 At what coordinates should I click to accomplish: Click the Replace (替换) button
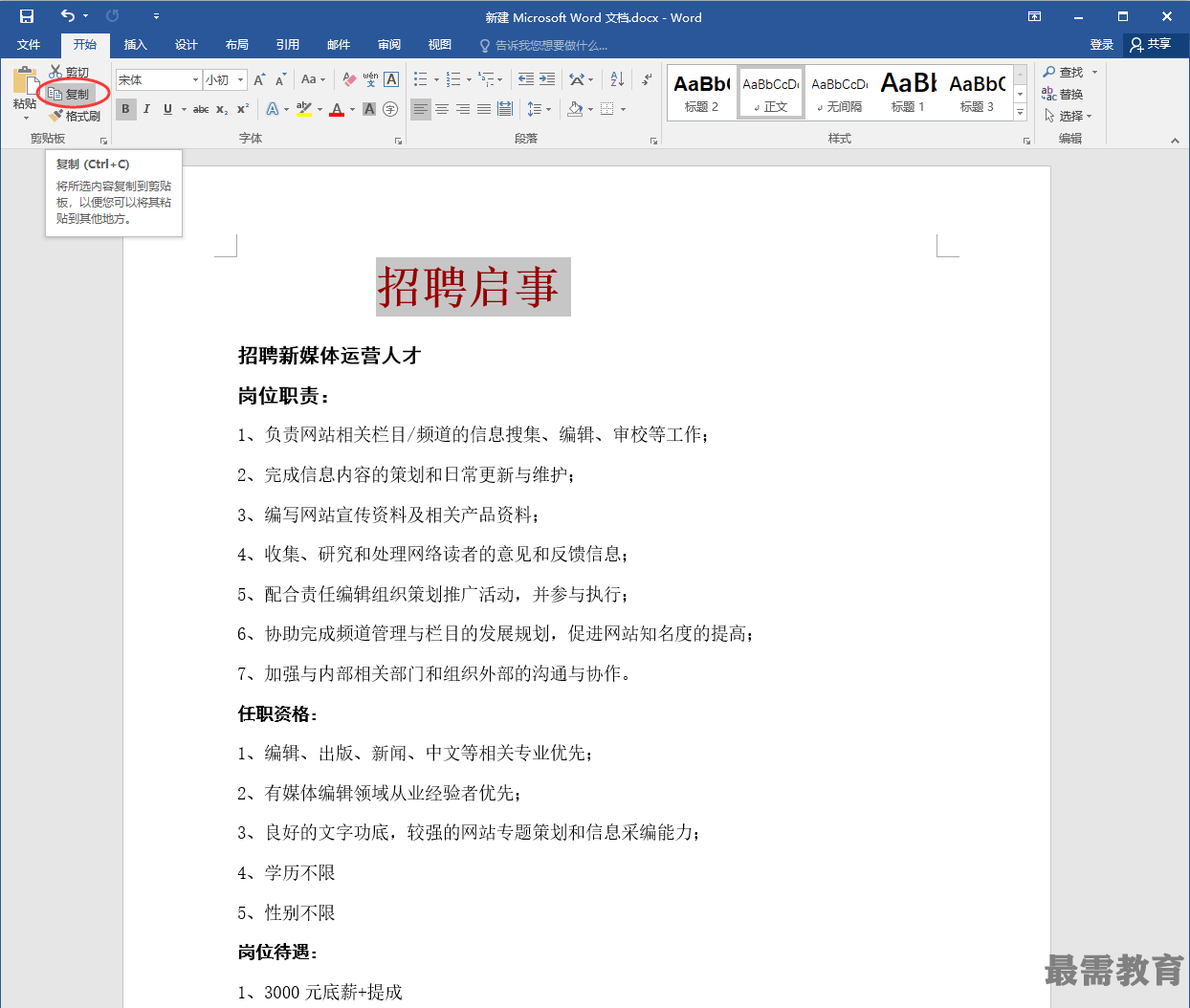pyautogui.click(x=1063, y=94)
